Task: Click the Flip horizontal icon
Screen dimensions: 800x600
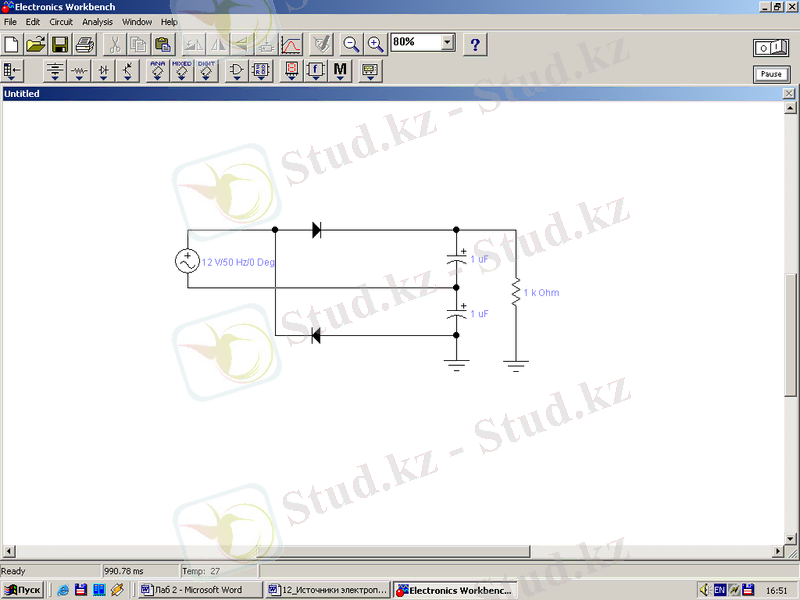Action: [218, 44]
